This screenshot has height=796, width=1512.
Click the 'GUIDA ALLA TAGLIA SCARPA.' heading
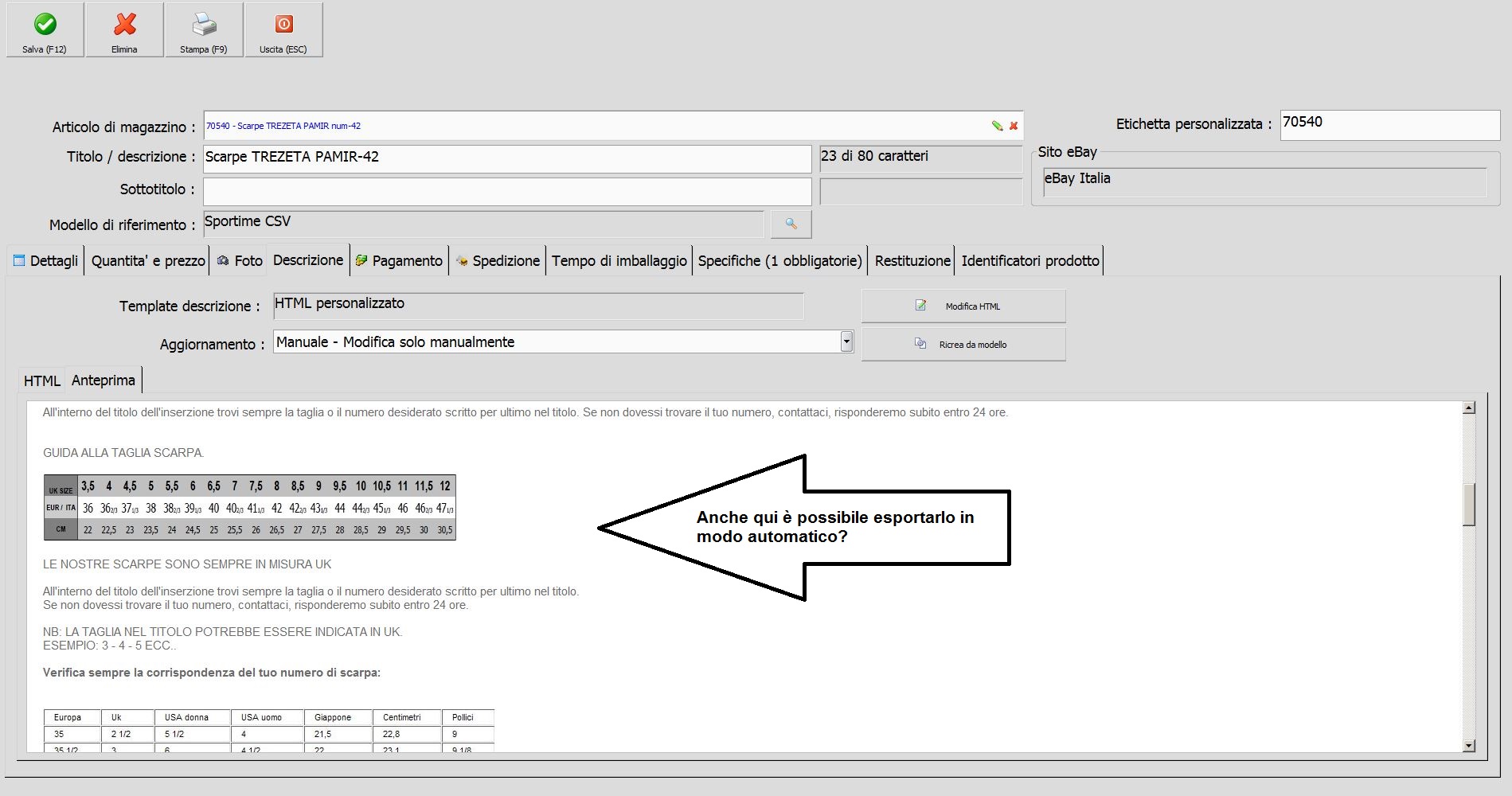(x=123, y=453)
